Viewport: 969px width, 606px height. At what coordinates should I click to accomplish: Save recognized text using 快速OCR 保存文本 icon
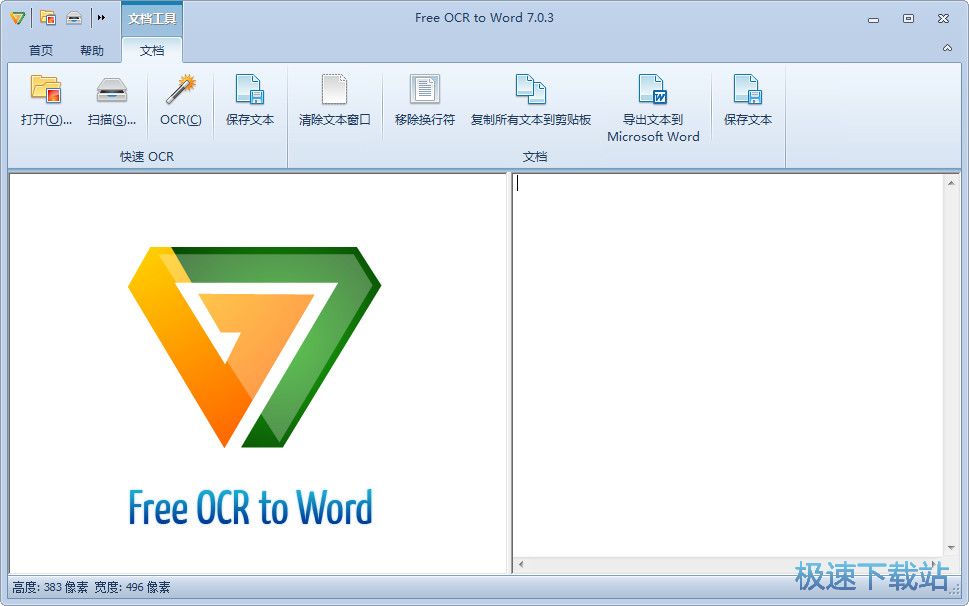249,100
